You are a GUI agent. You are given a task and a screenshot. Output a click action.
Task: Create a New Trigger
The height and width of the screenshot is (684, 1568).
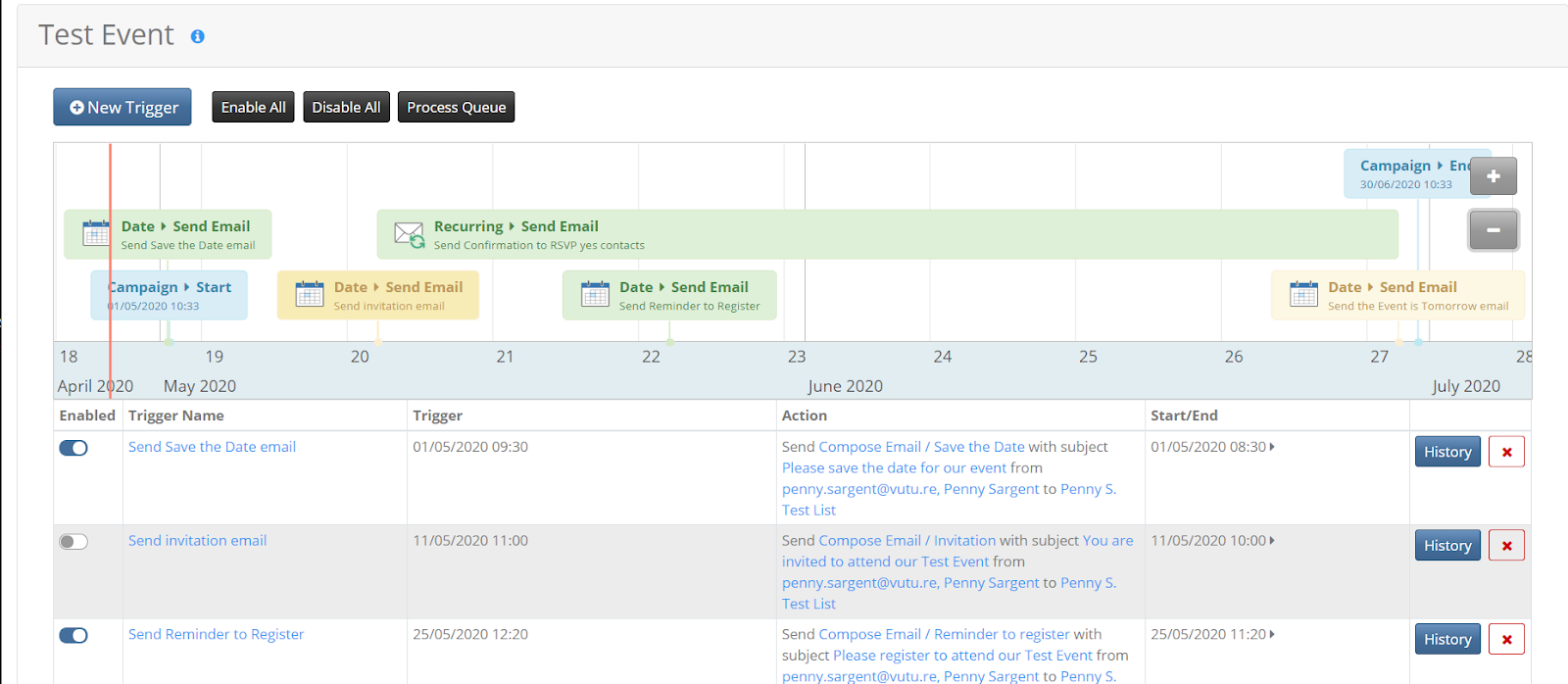point(122,108)
